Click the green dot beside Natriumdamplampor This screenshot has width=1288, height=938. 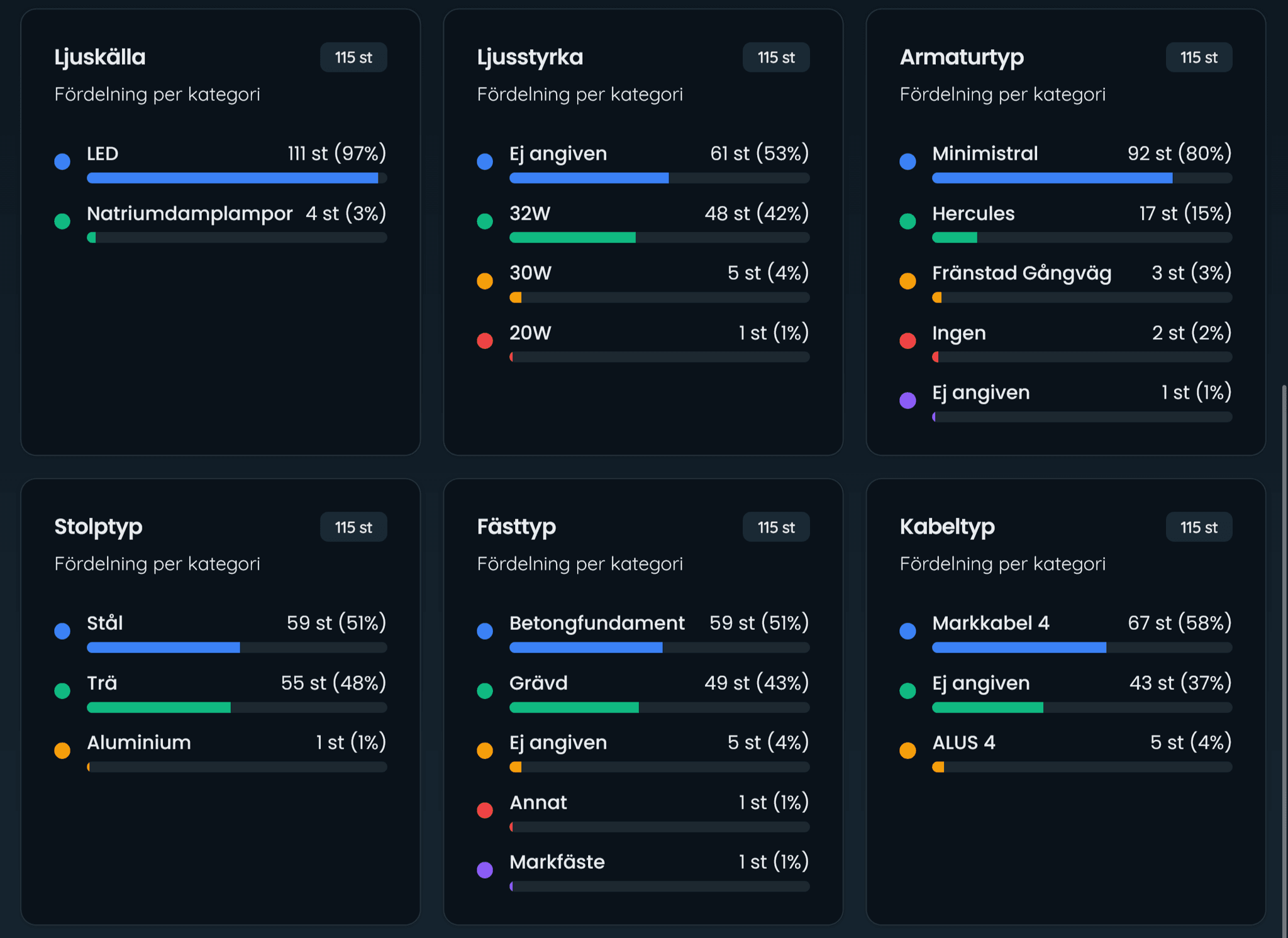click(62, 221)
